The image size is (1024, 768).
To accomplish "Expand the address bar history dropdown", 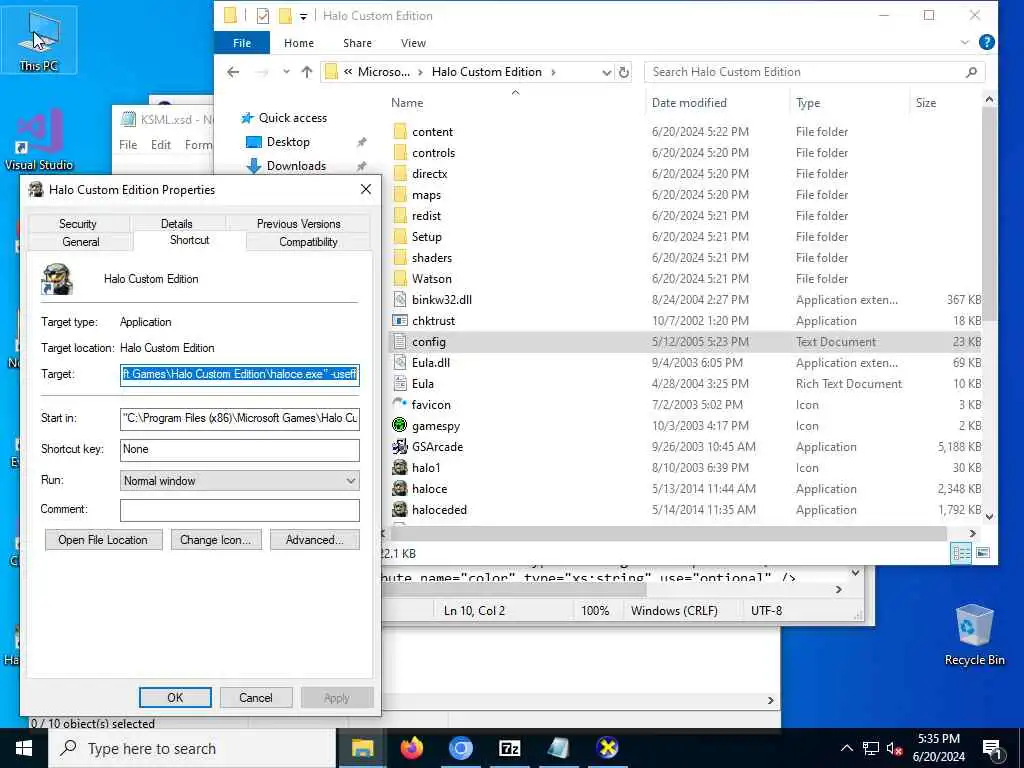I will tap(606, 72).
